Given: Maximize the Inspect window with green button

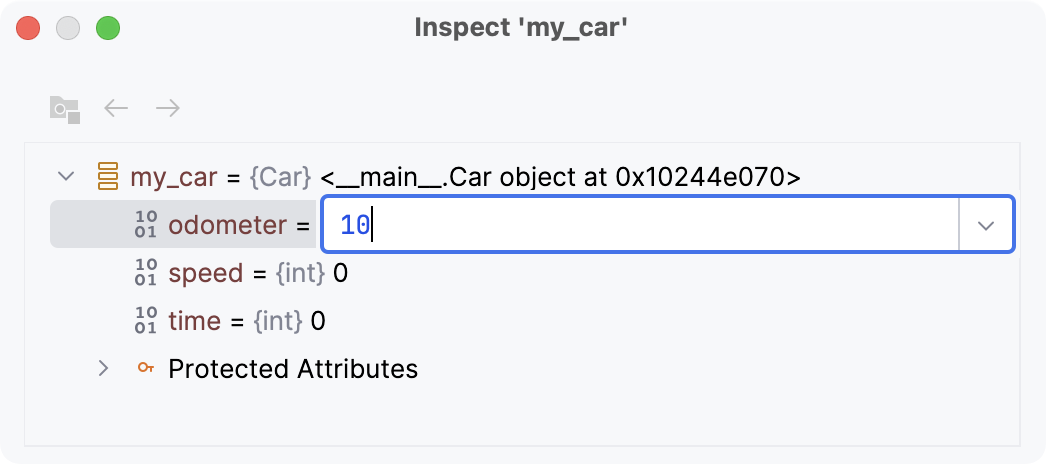Looking at the screenshot, I should pos(108,28).
